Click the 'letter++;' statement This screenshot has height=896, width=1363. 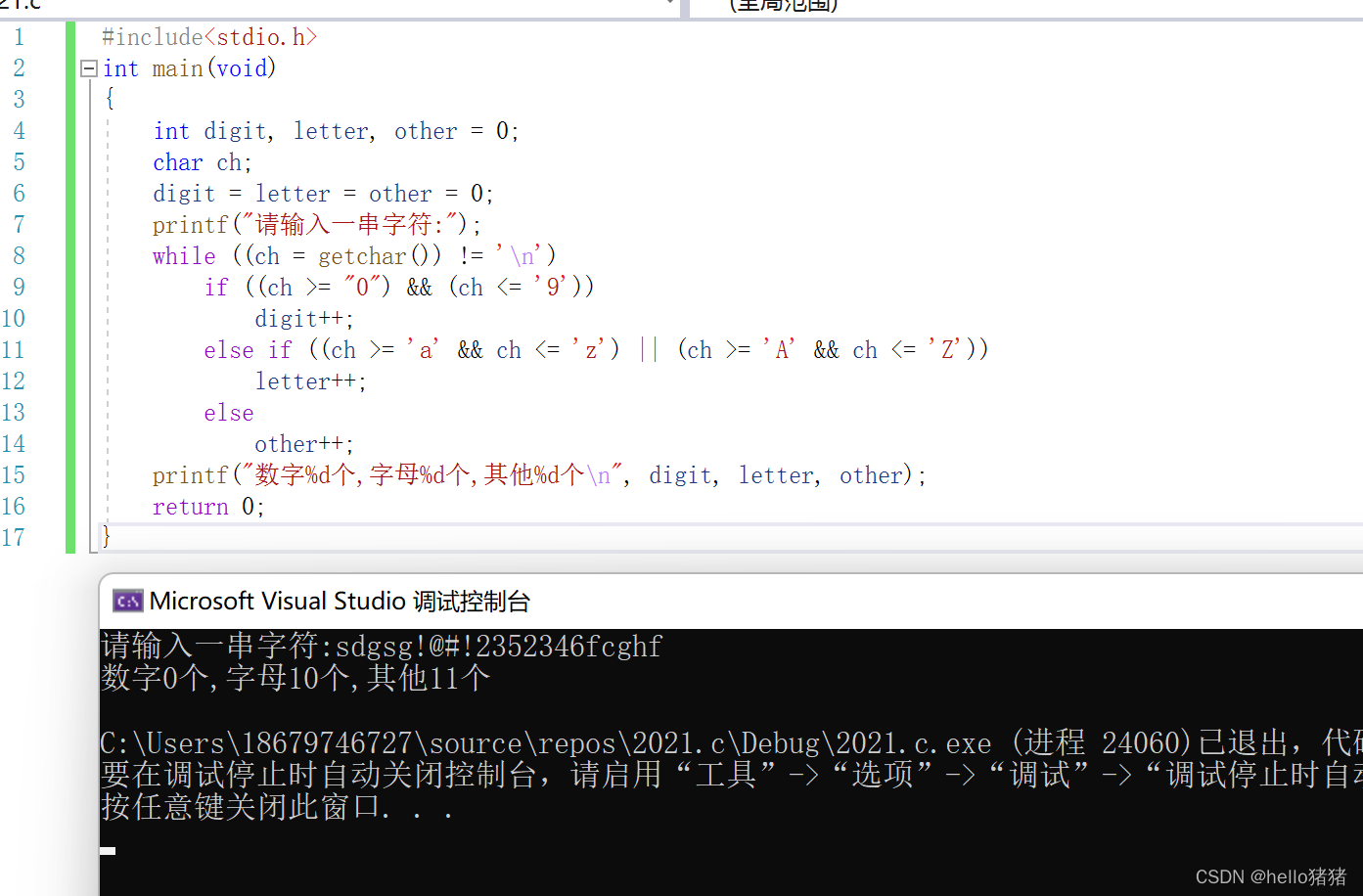tap(311, 381)
